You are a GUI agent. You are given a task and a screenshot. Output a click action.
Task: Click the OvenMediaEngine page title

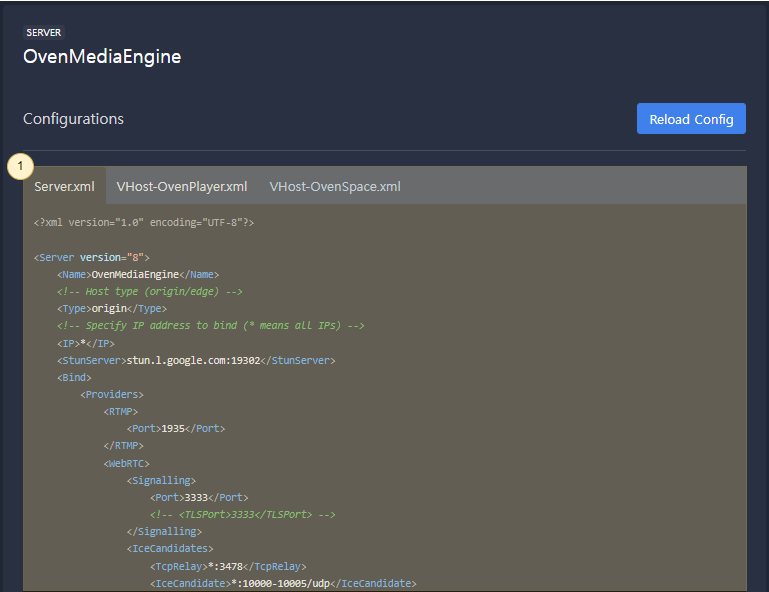(102, 56)
